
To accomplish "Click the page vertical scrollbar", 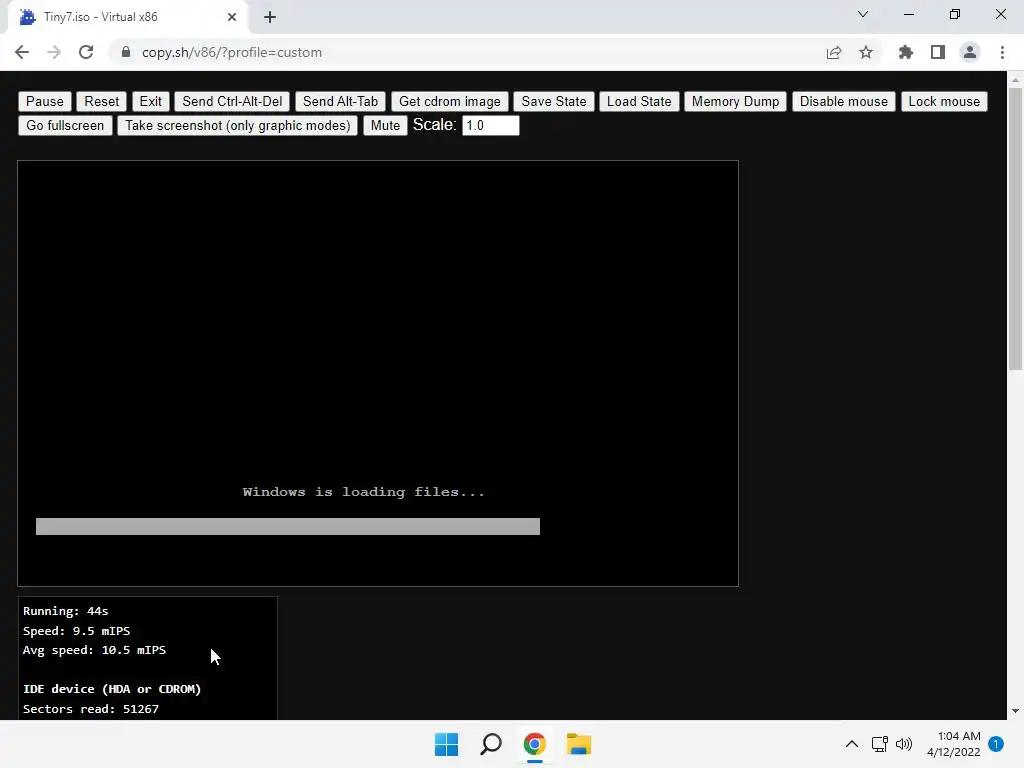I will 1015,229.
